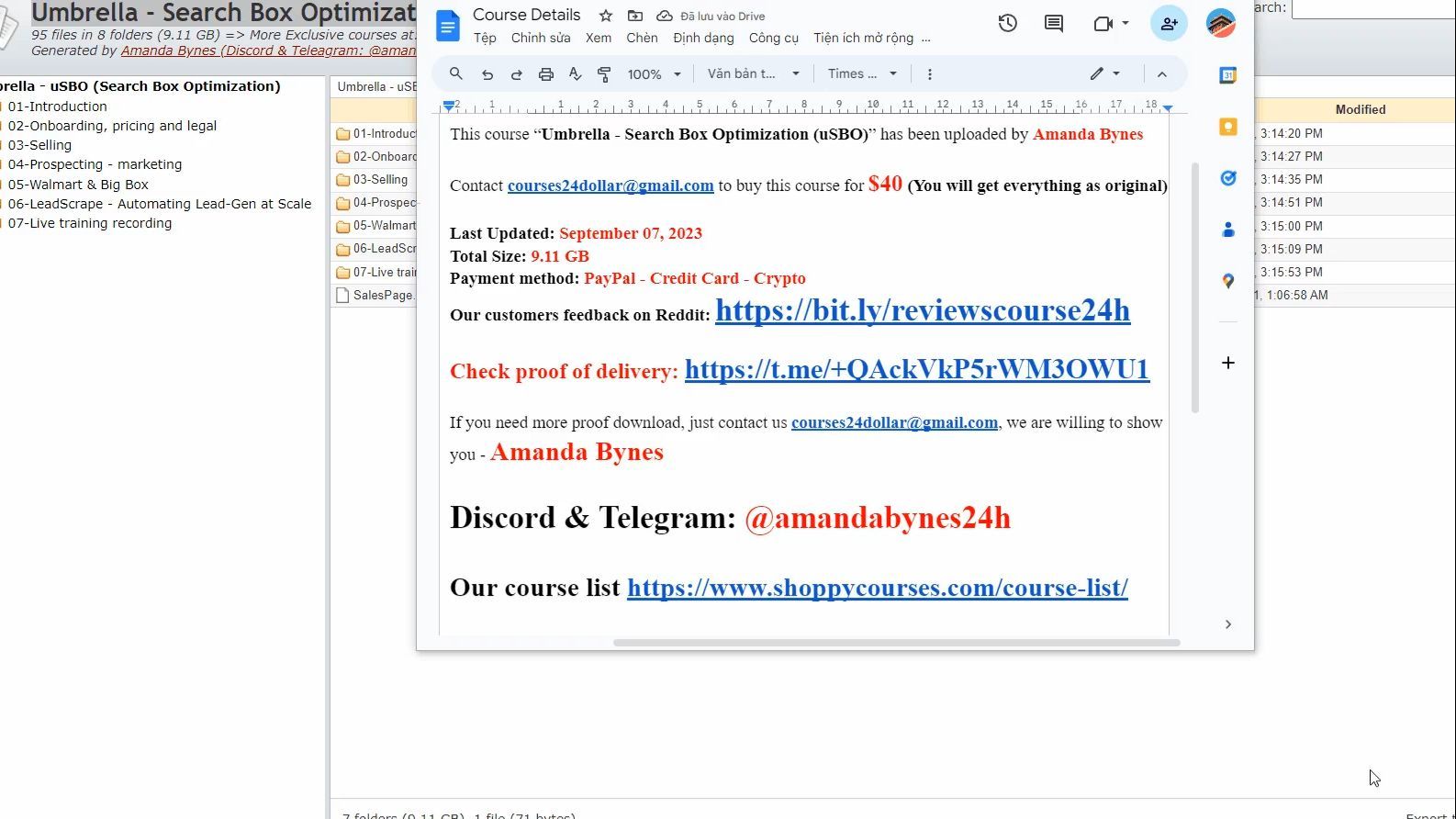Open the 100% zoom dropdown

[655, 74]
